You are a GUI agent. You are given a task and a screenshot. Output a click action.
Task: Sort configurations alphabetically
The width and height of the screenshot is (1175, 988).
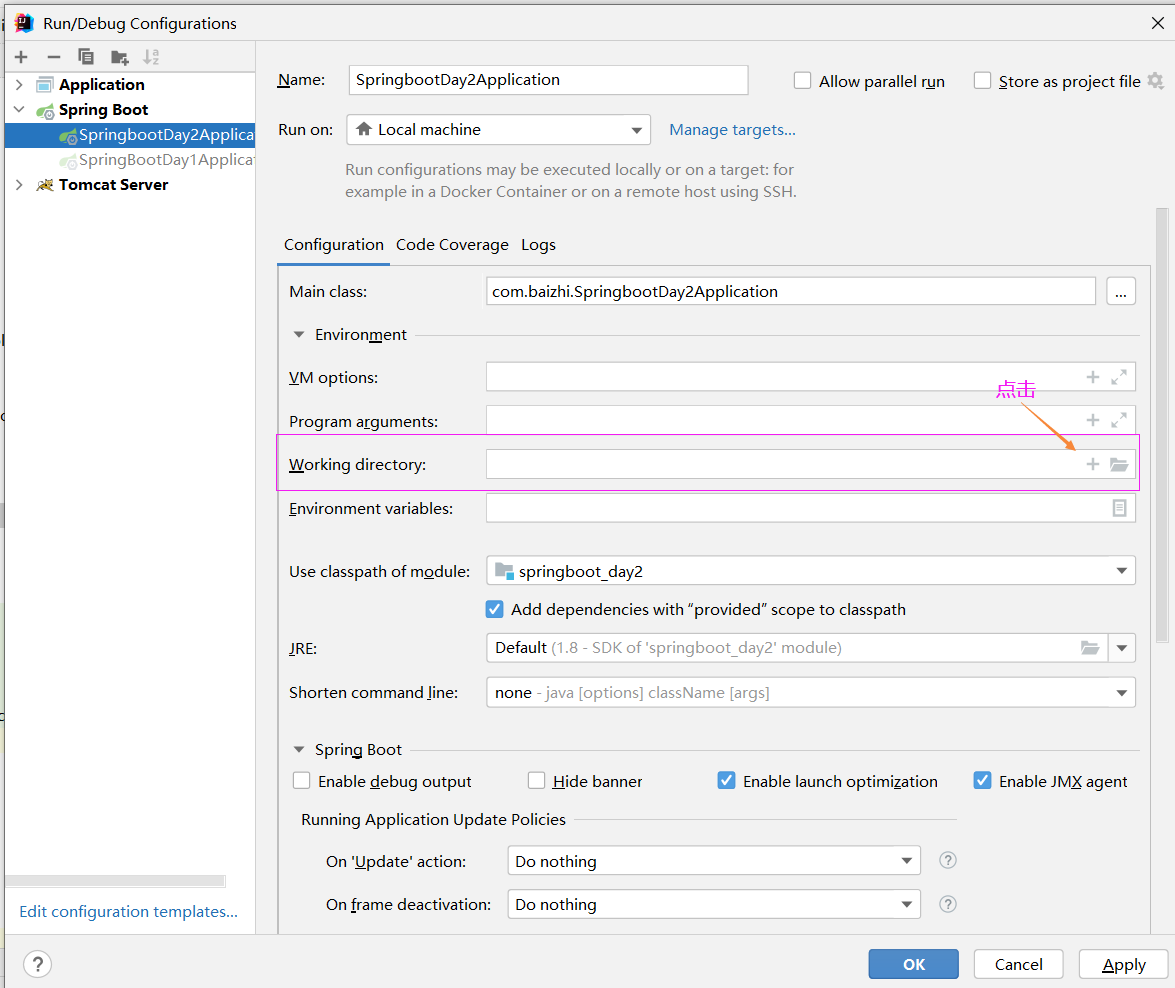pos(151,57)
